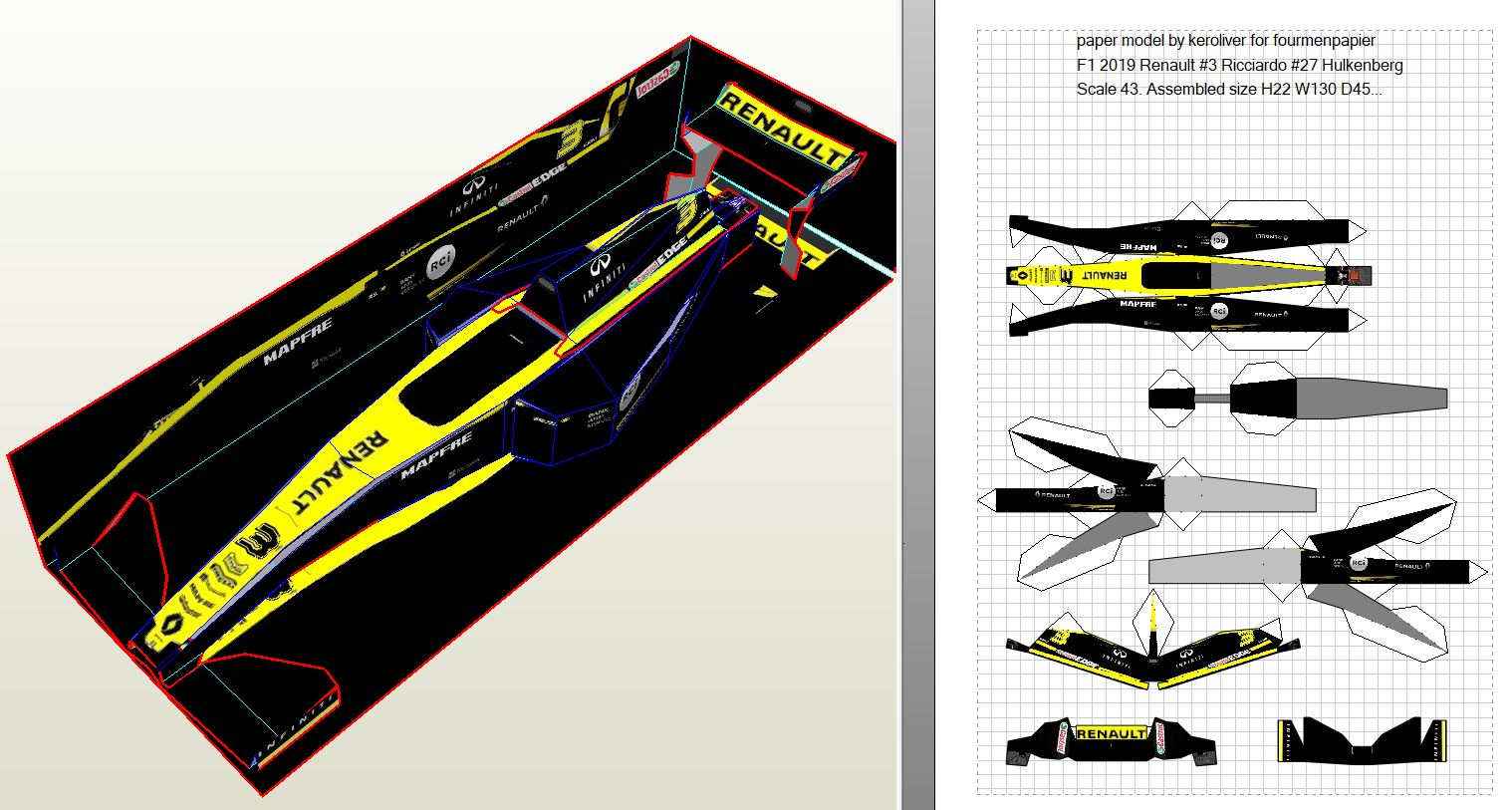Click MAPFRE text on the 3D car's side
Image resolution: width=1512 pixels, height=810 pixels.
pyautogui.click(x=436, y=455)
